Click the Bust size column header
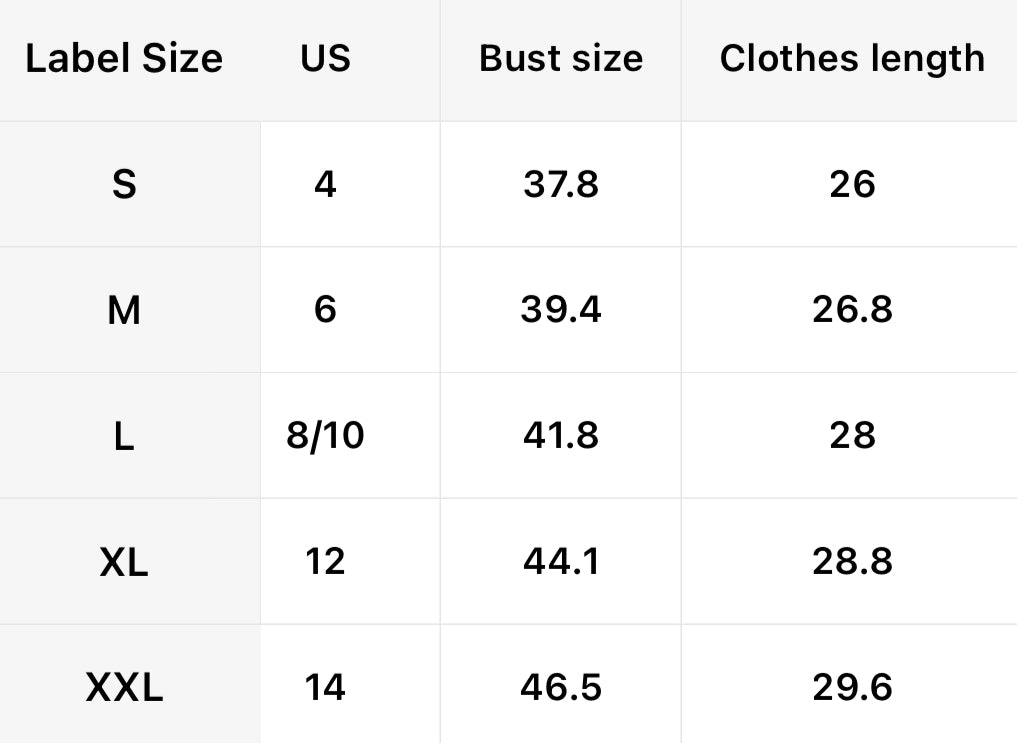Screen dimensions: 1017x743 click(x=560, y=59)
